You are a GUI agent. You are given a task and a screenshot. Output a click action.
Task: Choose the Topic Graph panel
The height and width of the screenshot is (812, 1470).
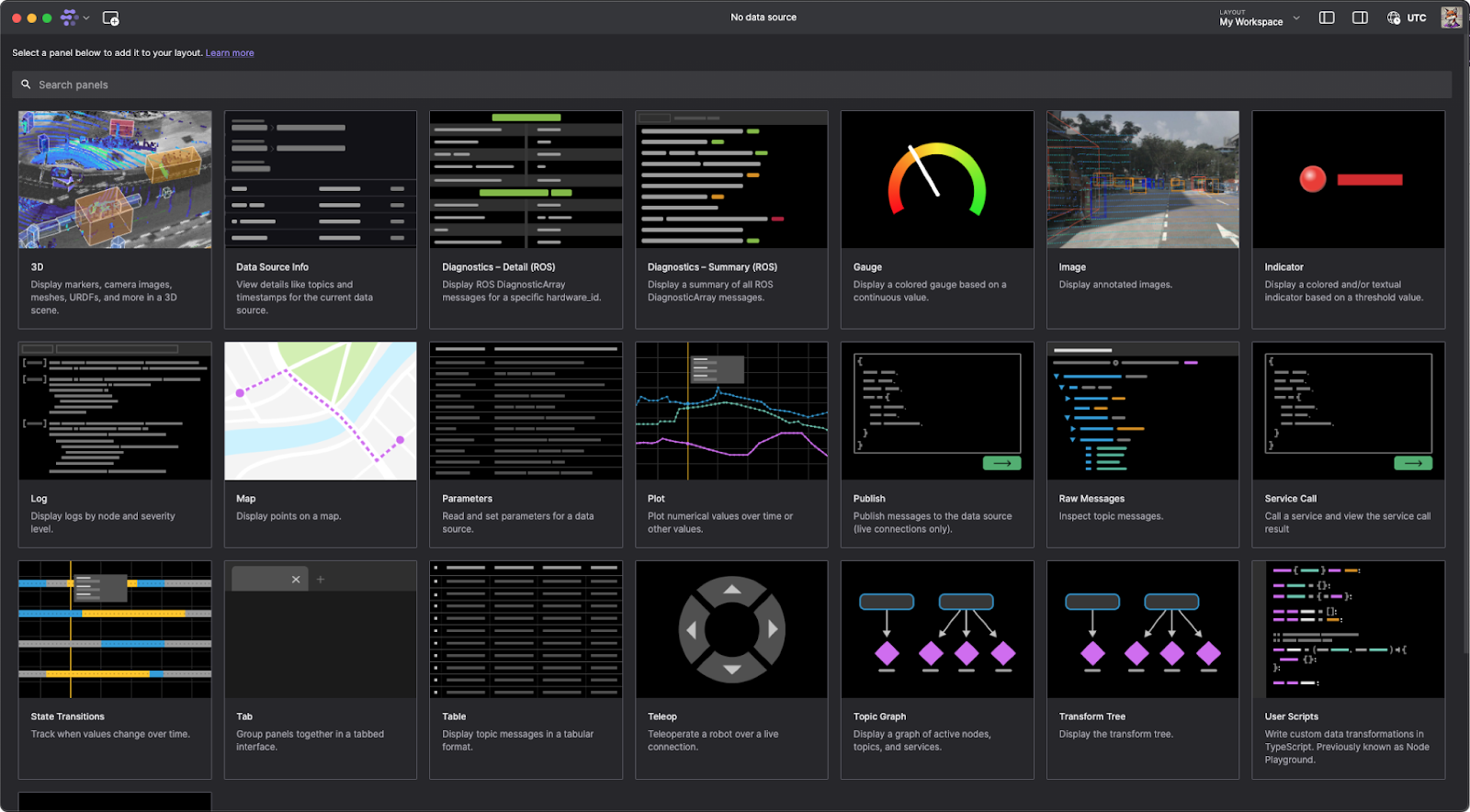click(x=937, y=669)
